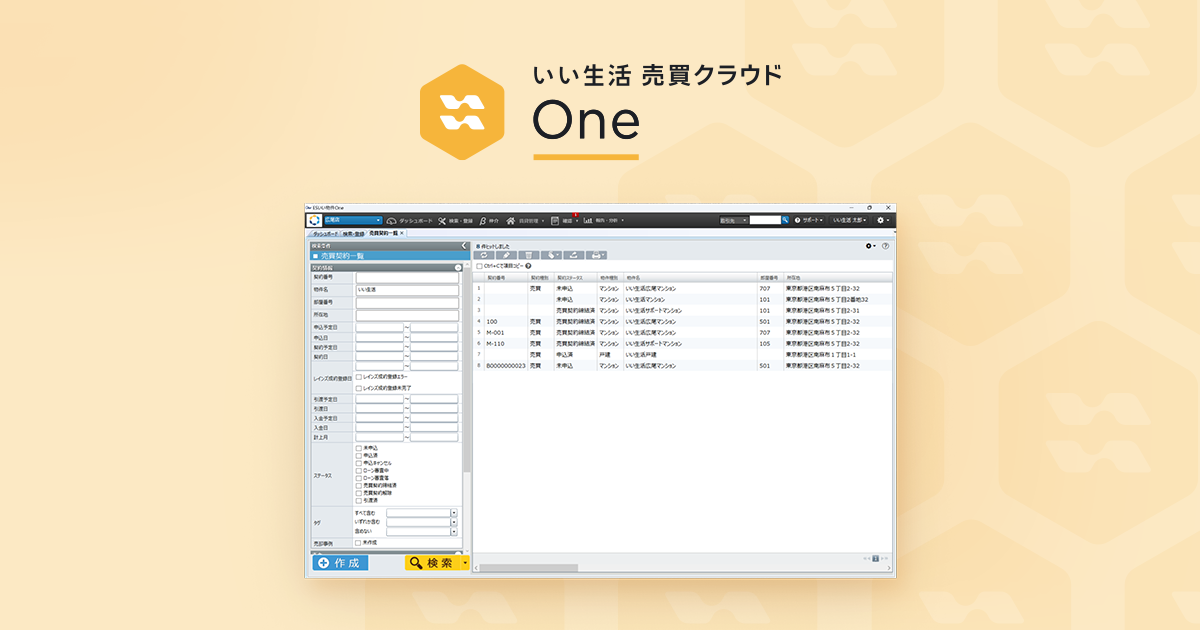Open the house icon menu in navigation
This screenshot has height=630, width=1200.
(525, 220)
